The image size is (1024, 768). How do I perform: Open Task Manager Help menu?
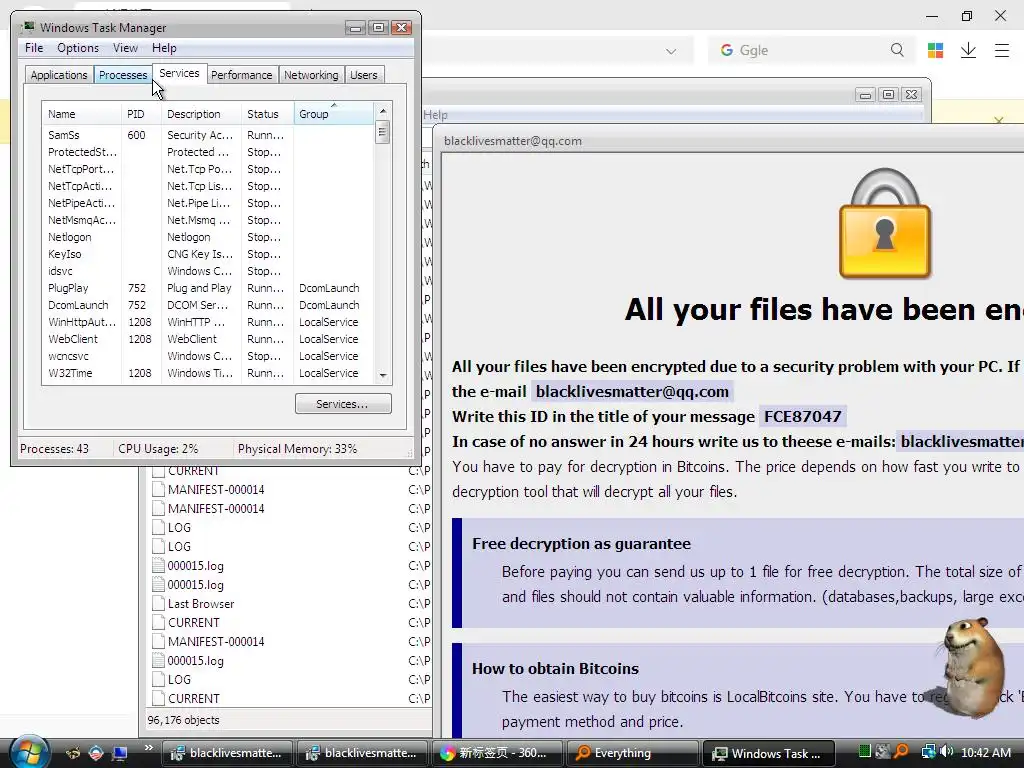pyautogui.click(x=164, y=48)
